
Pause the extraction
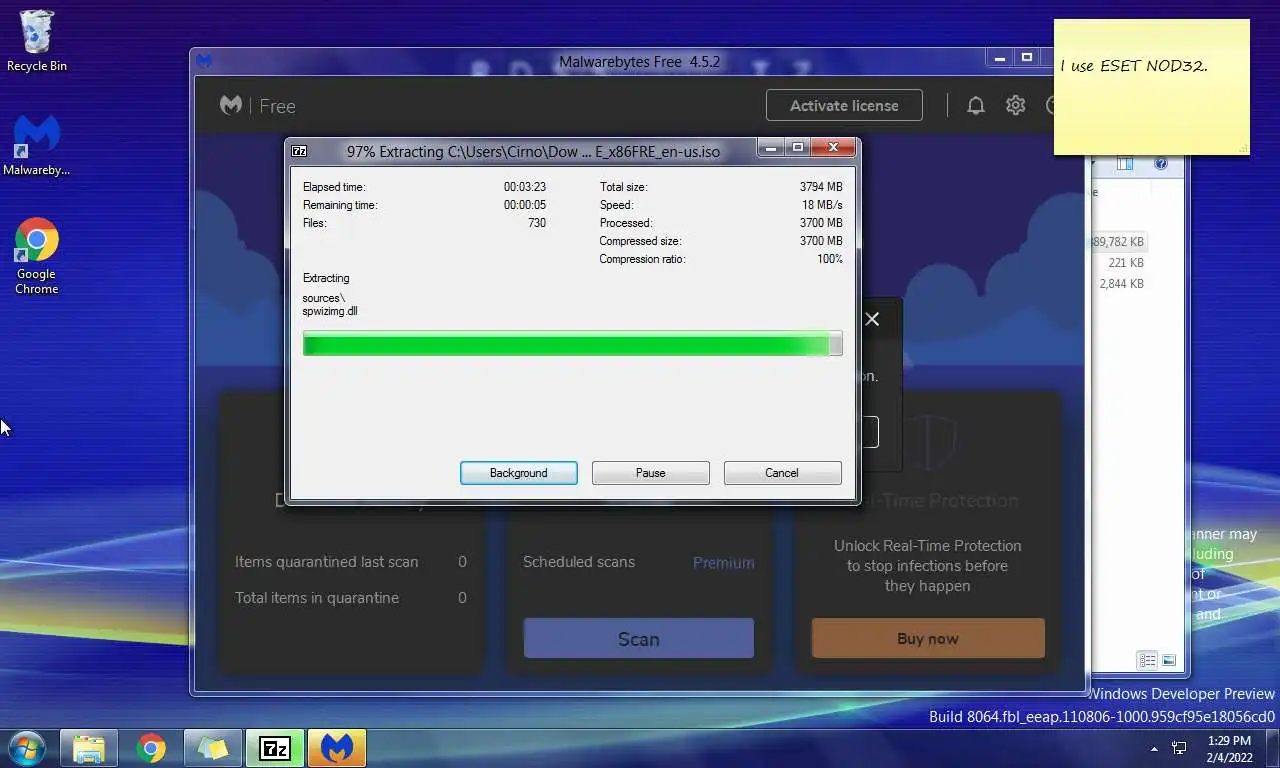(x=650, y=473)
